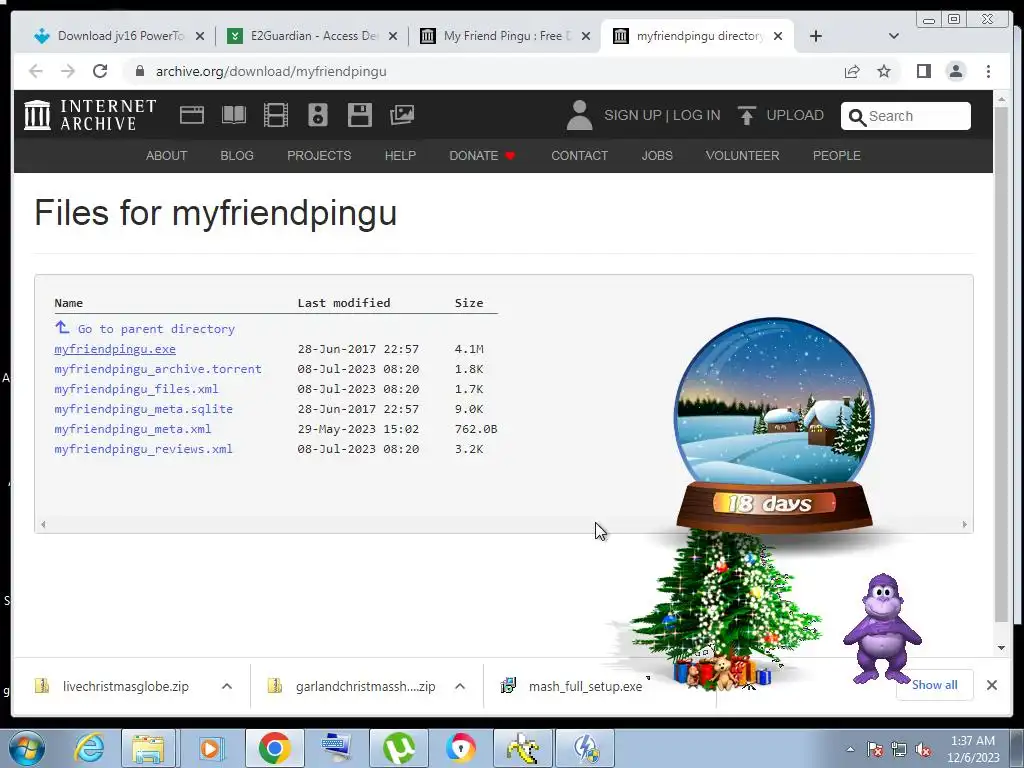Open the BLOG menu item

tap(237, 155)
